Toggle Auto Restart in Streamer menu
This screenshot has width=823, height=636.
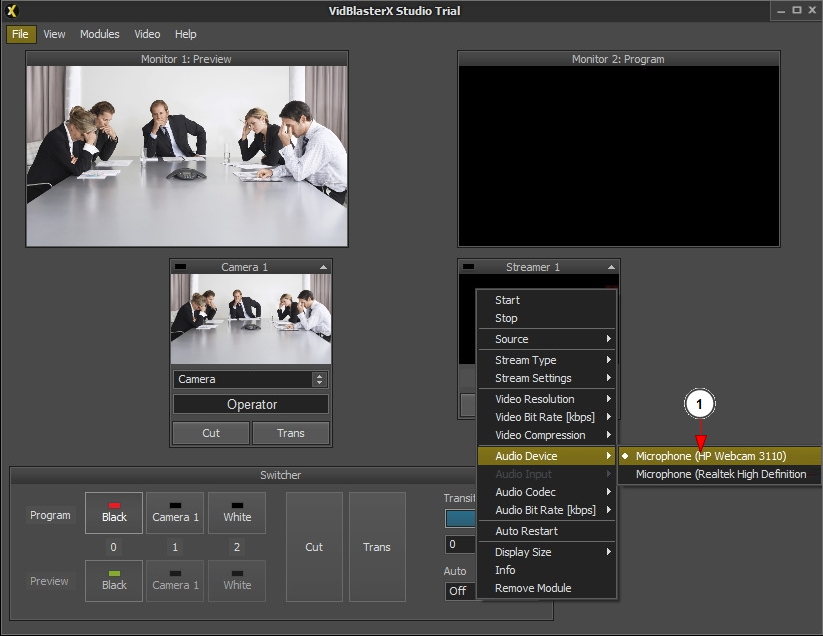[546, 531]
